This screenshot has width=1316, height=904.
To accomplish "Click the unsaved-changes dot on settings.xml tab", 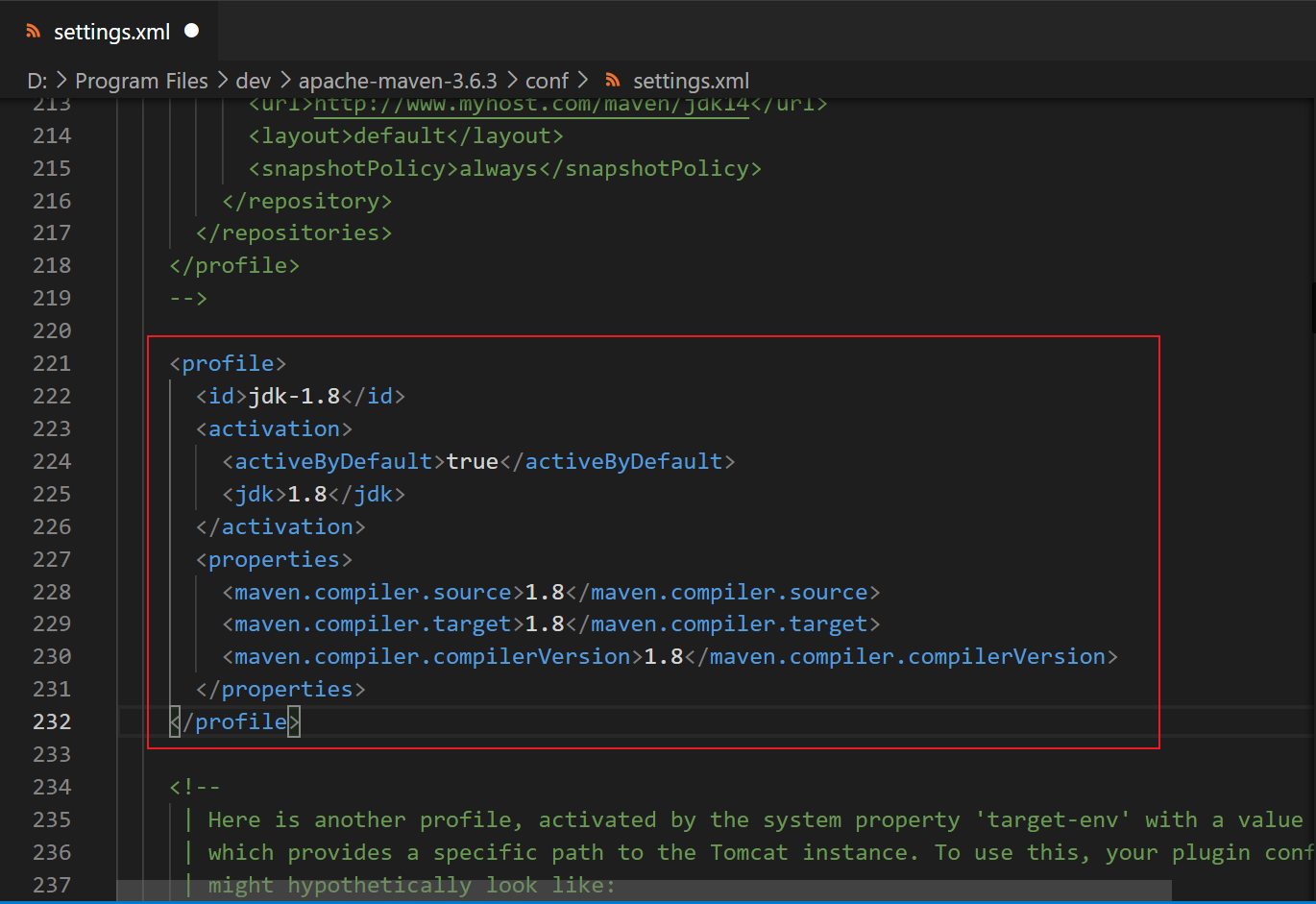I will click(x=191, y=31).
